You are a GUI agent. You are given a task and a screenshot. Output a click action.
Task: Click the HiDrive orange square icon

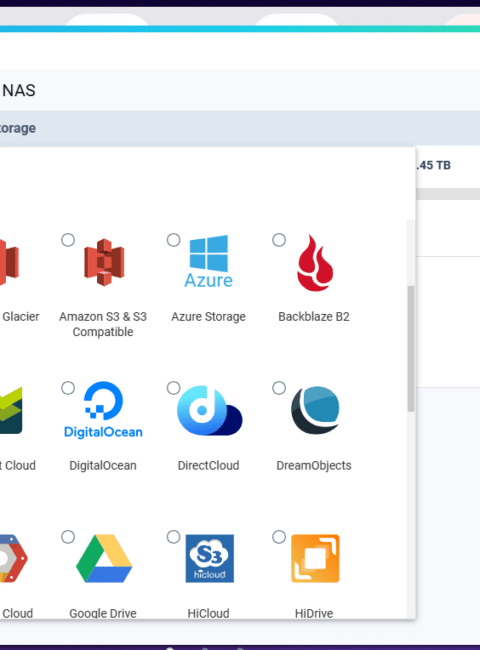(x=315, y=558)
